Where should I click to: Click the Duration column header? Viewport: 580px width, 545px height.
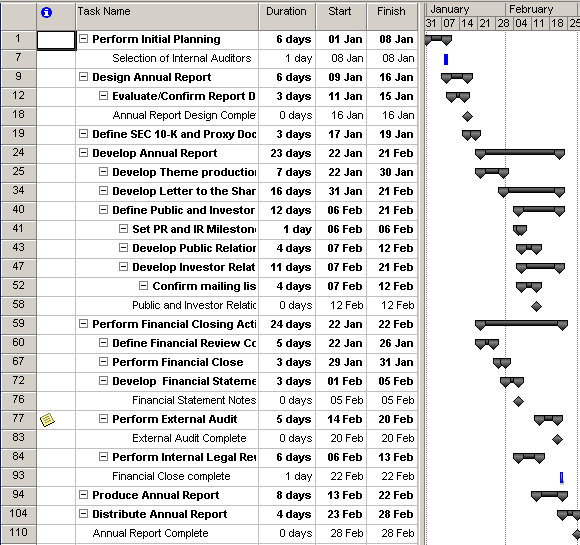(x=287, y=16)
